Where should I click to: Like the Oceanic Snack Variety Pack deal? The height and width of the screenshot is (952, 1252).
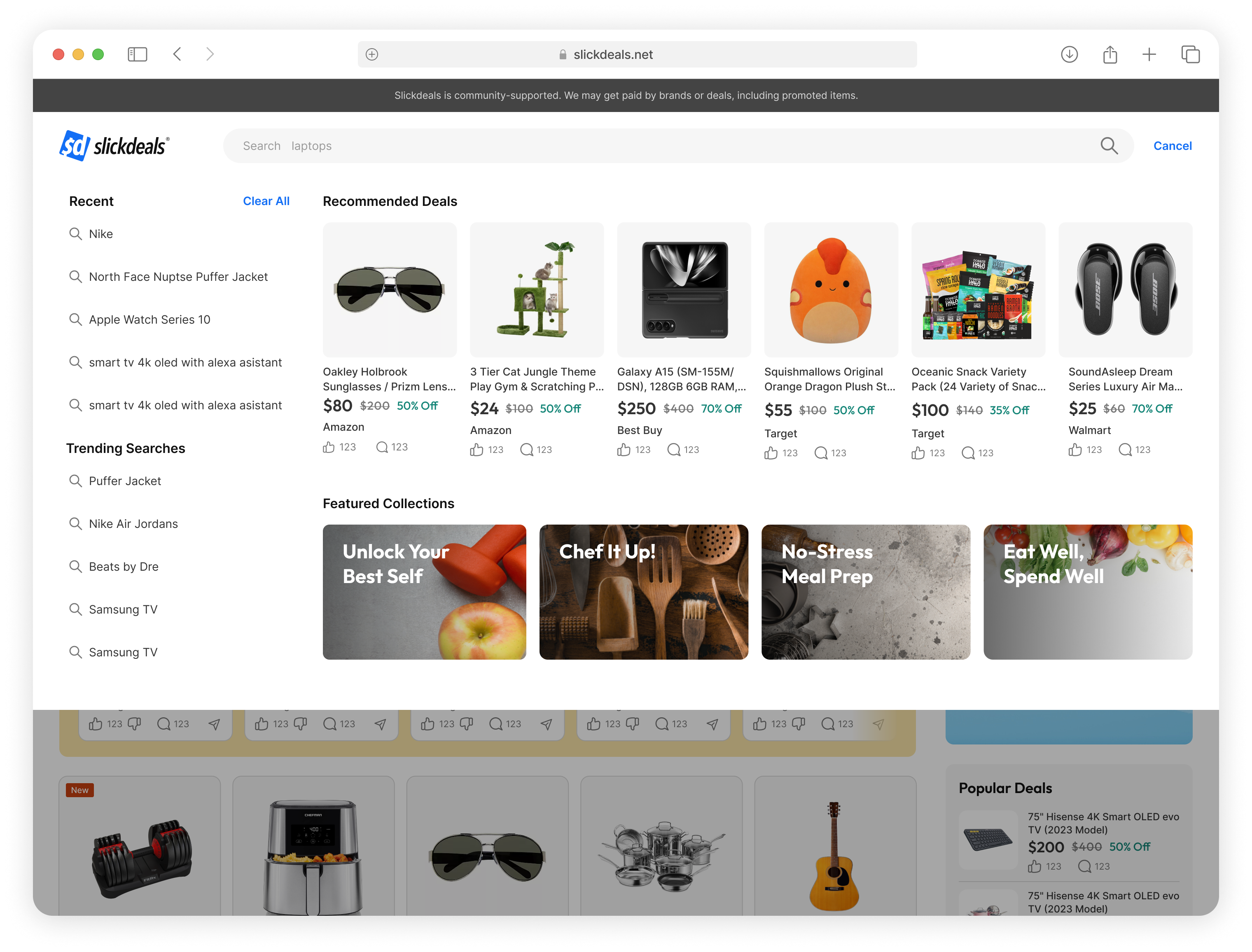918,453
